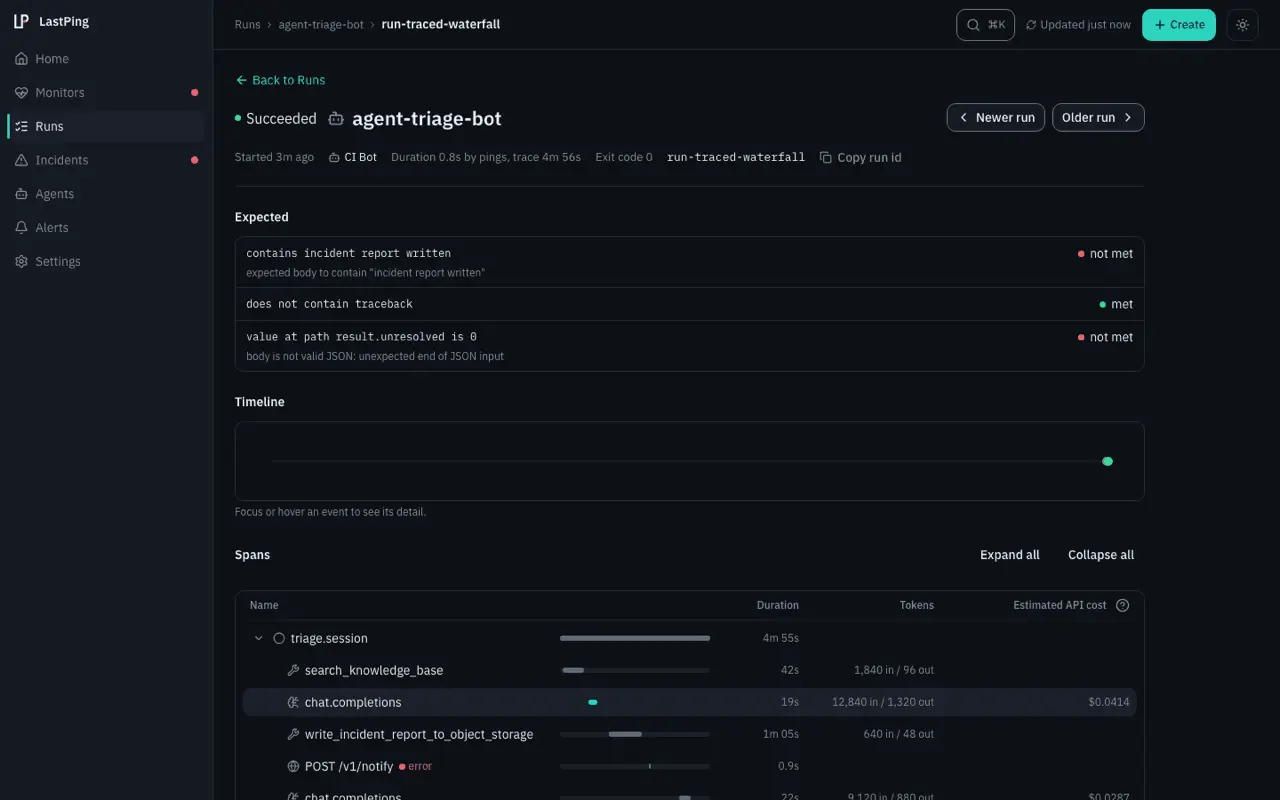Click the Monitors heartbeat icon
This screenshot has width=1280, height=800.
pyautogui.click(x=21, y=93)
